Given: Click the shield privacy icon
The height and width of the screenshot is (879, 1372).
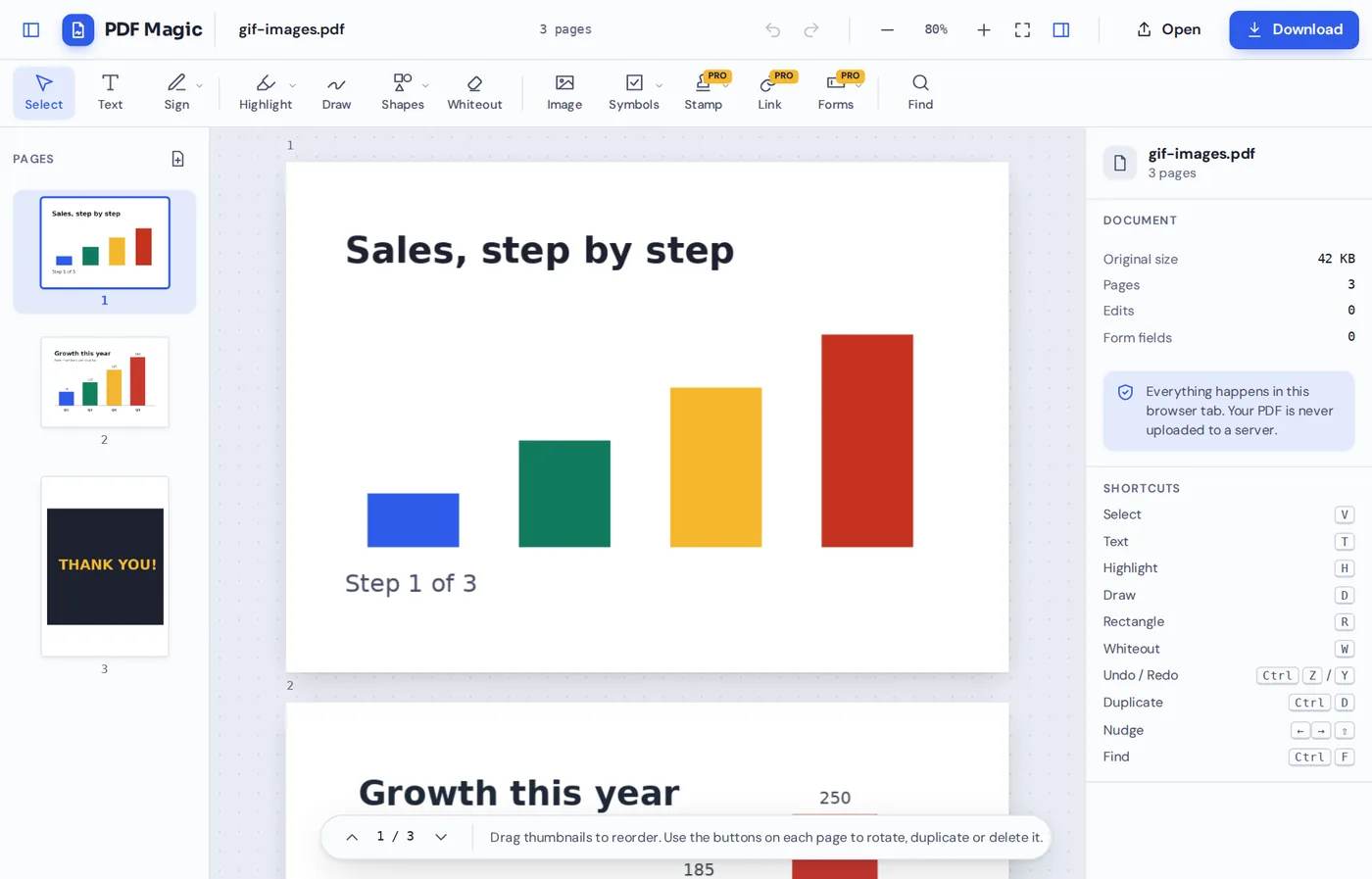Looking at the screenshot, I should [1126, 392].
